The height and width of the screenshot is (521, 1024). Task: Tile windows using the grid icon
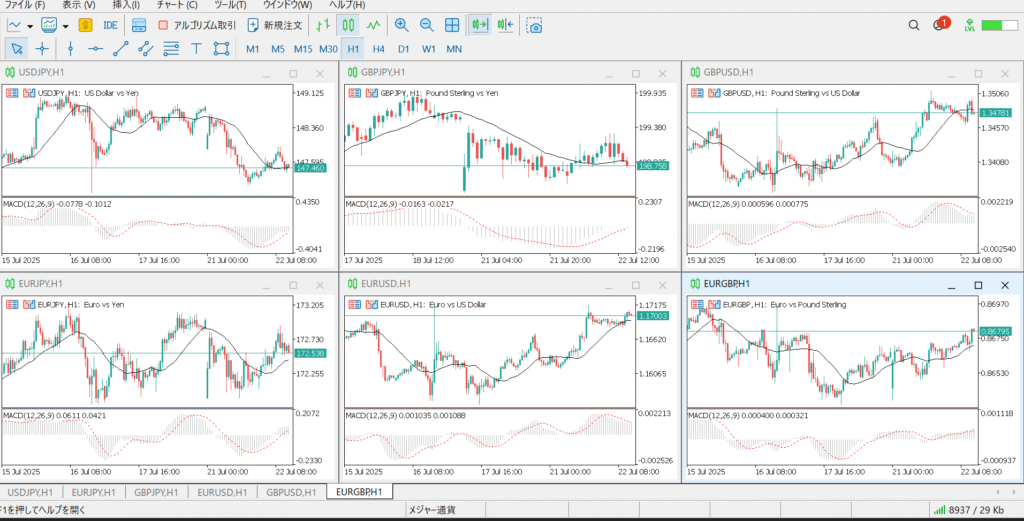pos(451,25)
